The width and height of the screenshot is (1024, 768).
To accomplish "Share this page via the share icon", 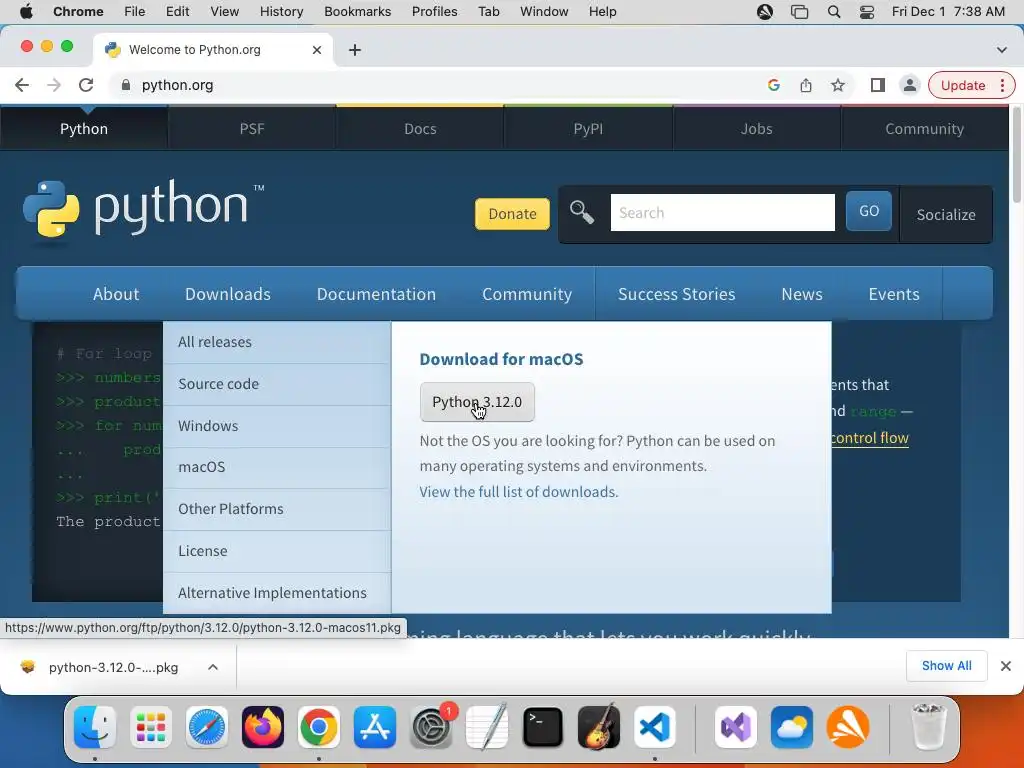I will point(806,85).
